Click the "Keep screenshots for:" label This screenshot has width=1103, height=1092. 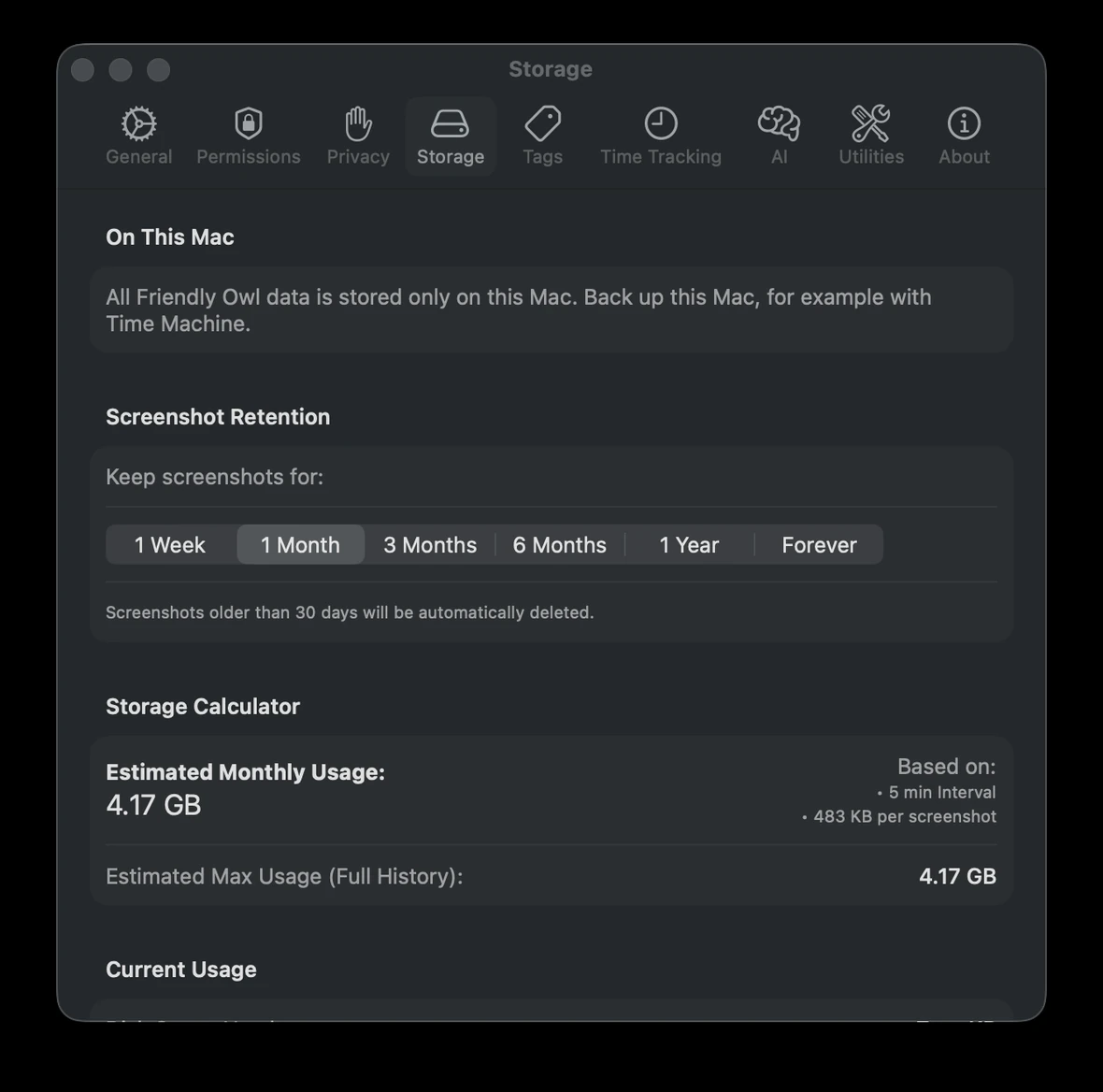pos(215,477)
